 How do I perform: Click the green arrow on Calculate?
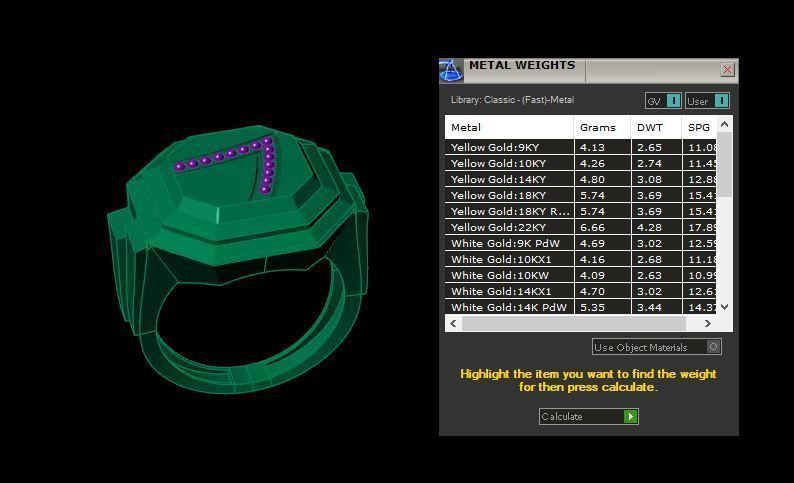coord(630,417)
